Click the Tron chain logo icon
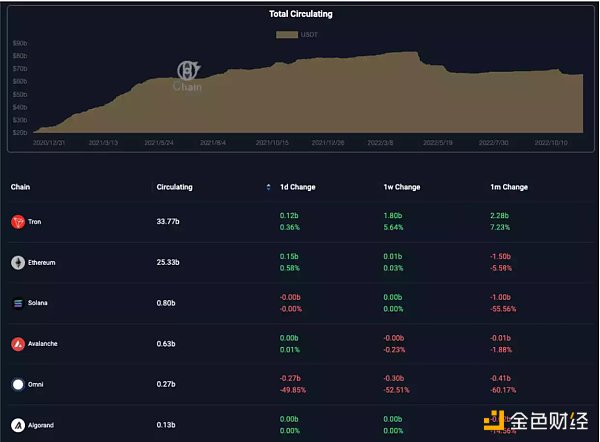 click(17, 222)
